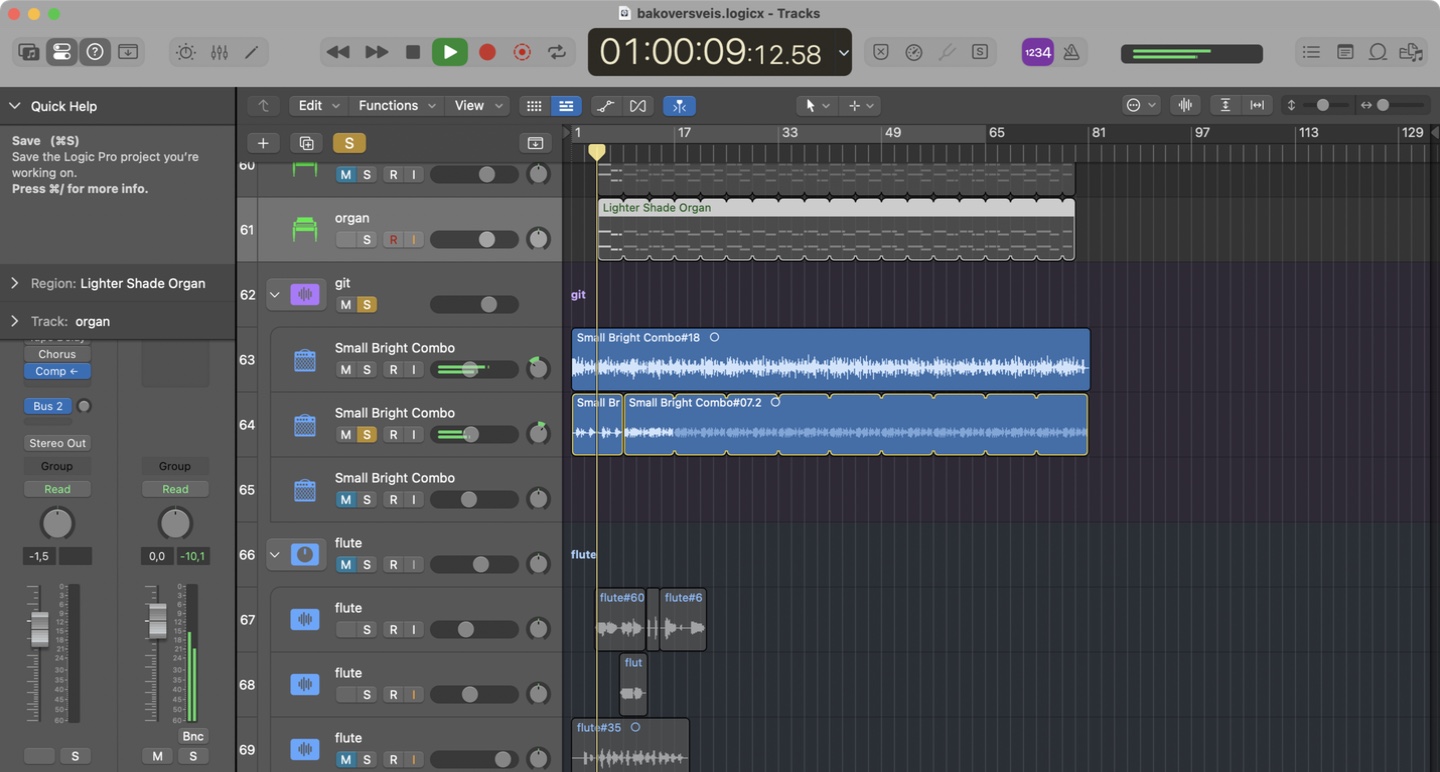This screenshot has height=772, width=1440.
Task: Show automation in the Tracks area
Action: (x=604, y=106)
